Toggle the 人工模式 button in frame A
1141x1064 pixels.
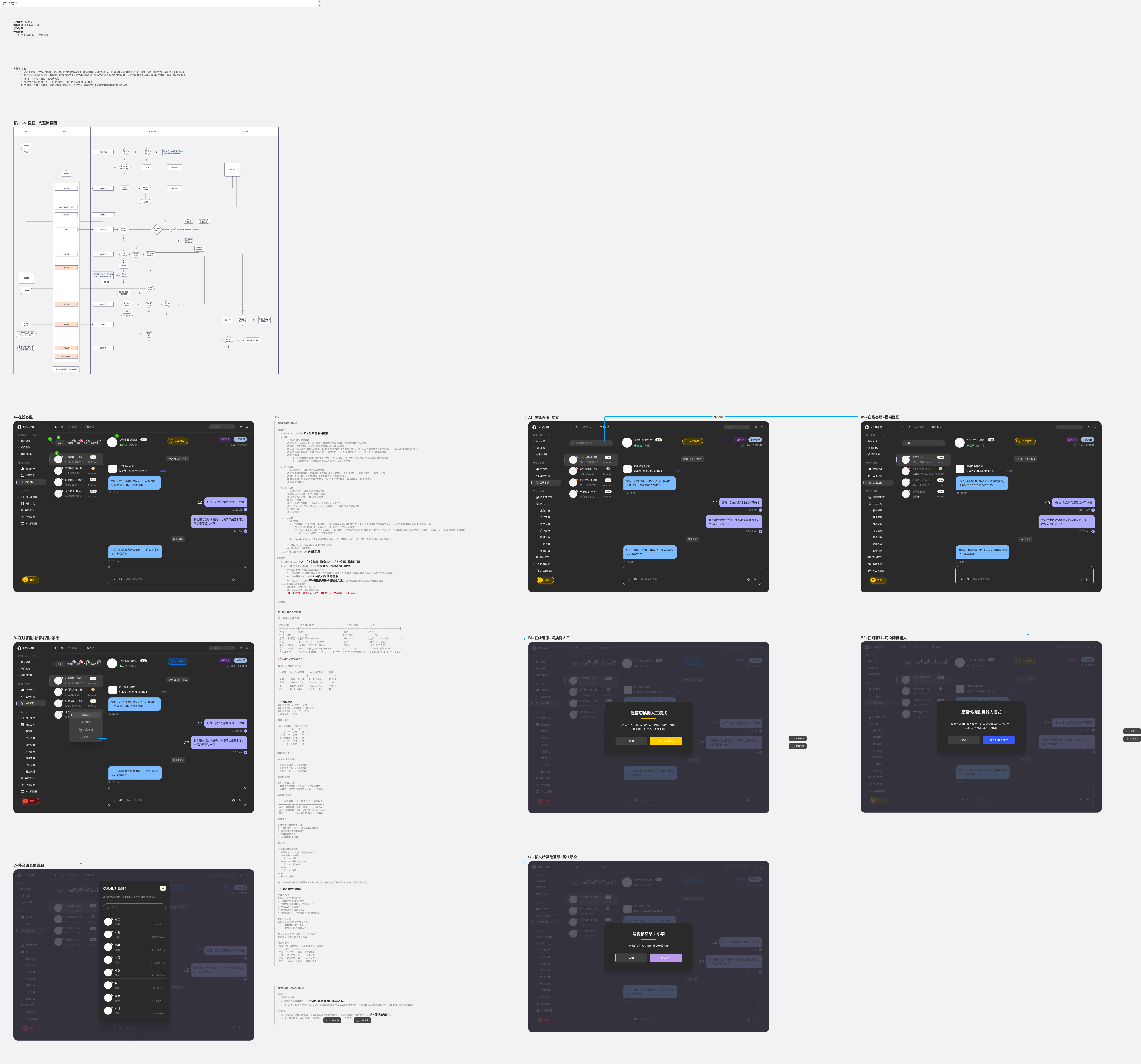(x=178, y=441)
